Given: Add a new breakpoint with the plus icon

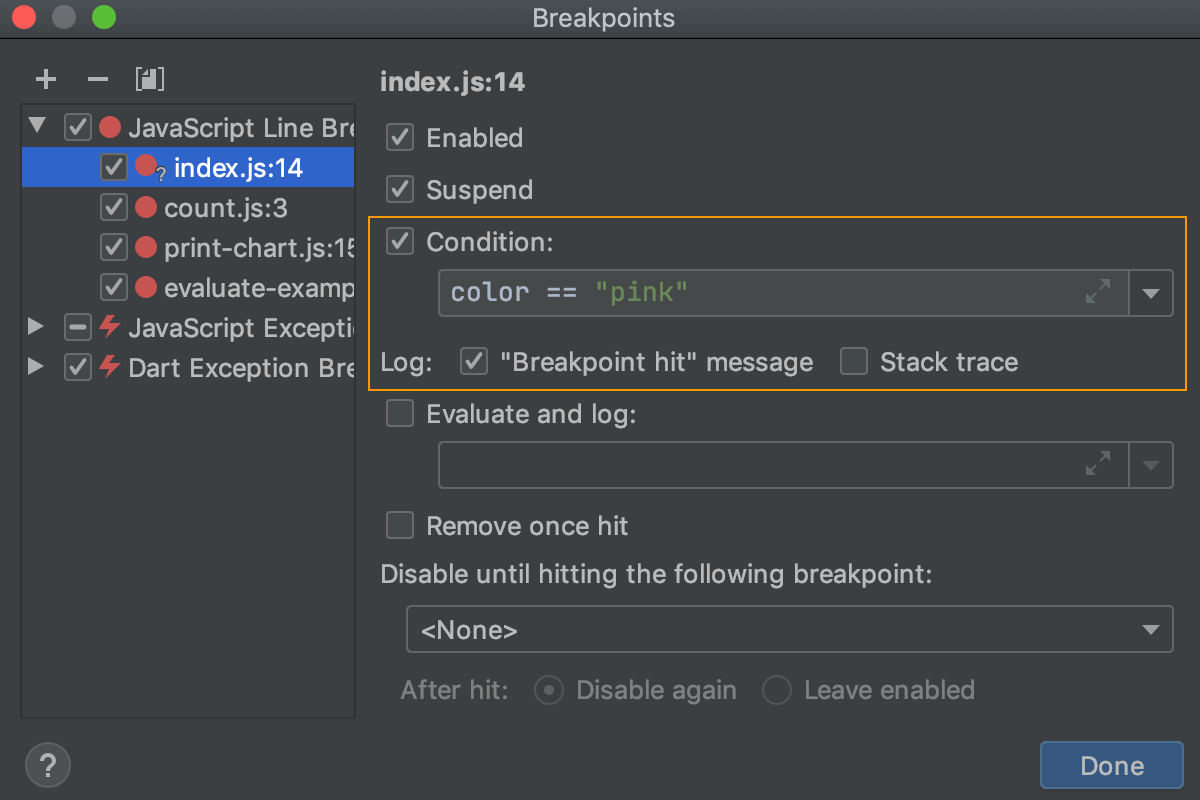Looking at the screenshot, I should pyautogui.click(x=45, y=79).
